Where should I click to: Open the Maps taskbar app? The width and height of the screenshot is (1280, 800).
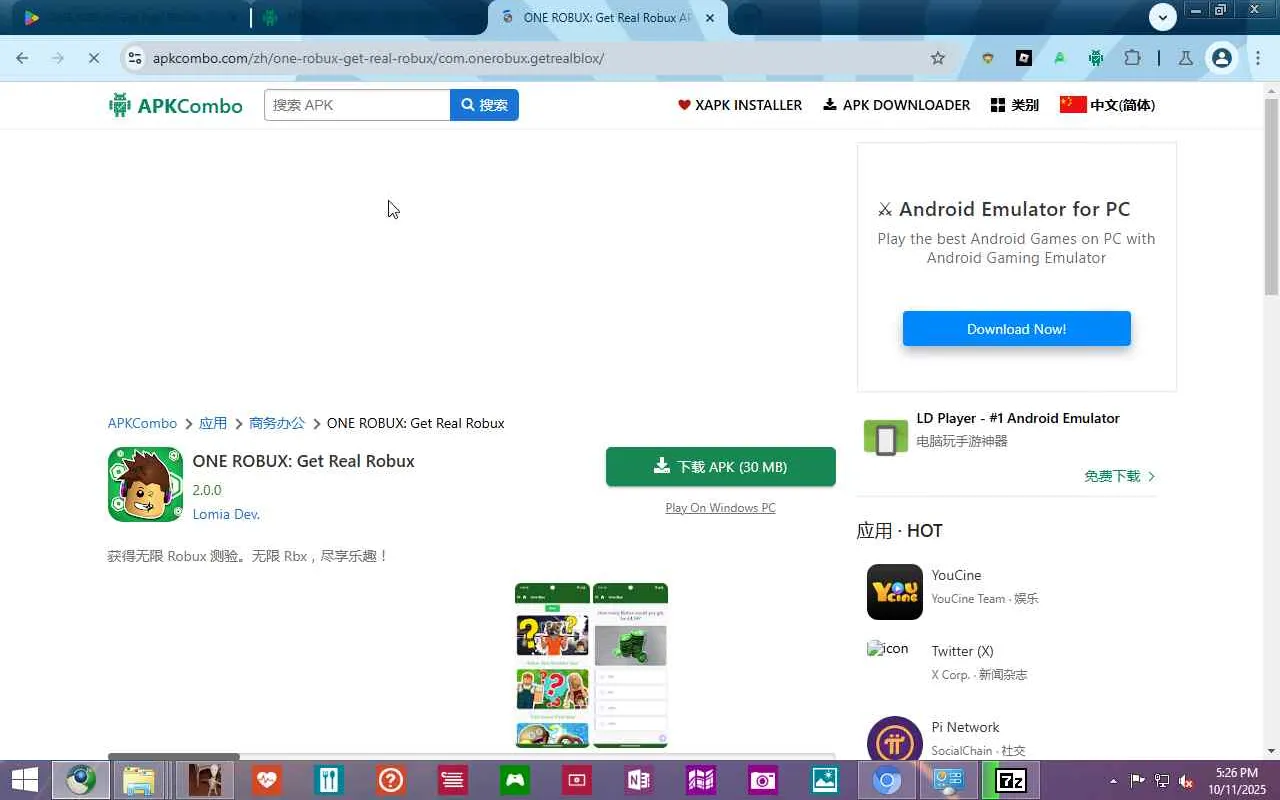pyautogui.click(x=701, y=780)
